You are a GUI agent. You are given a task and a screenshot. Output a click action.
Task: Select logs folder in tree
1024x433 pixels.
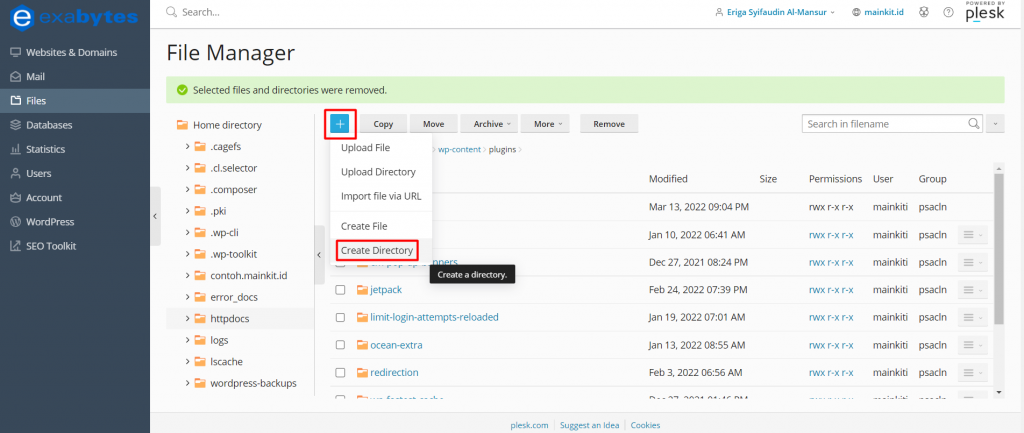point(219,340)
